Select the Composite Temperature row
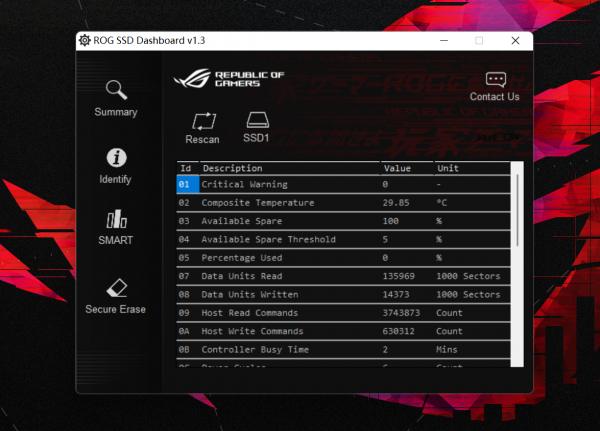 click(x=343, y=203)
